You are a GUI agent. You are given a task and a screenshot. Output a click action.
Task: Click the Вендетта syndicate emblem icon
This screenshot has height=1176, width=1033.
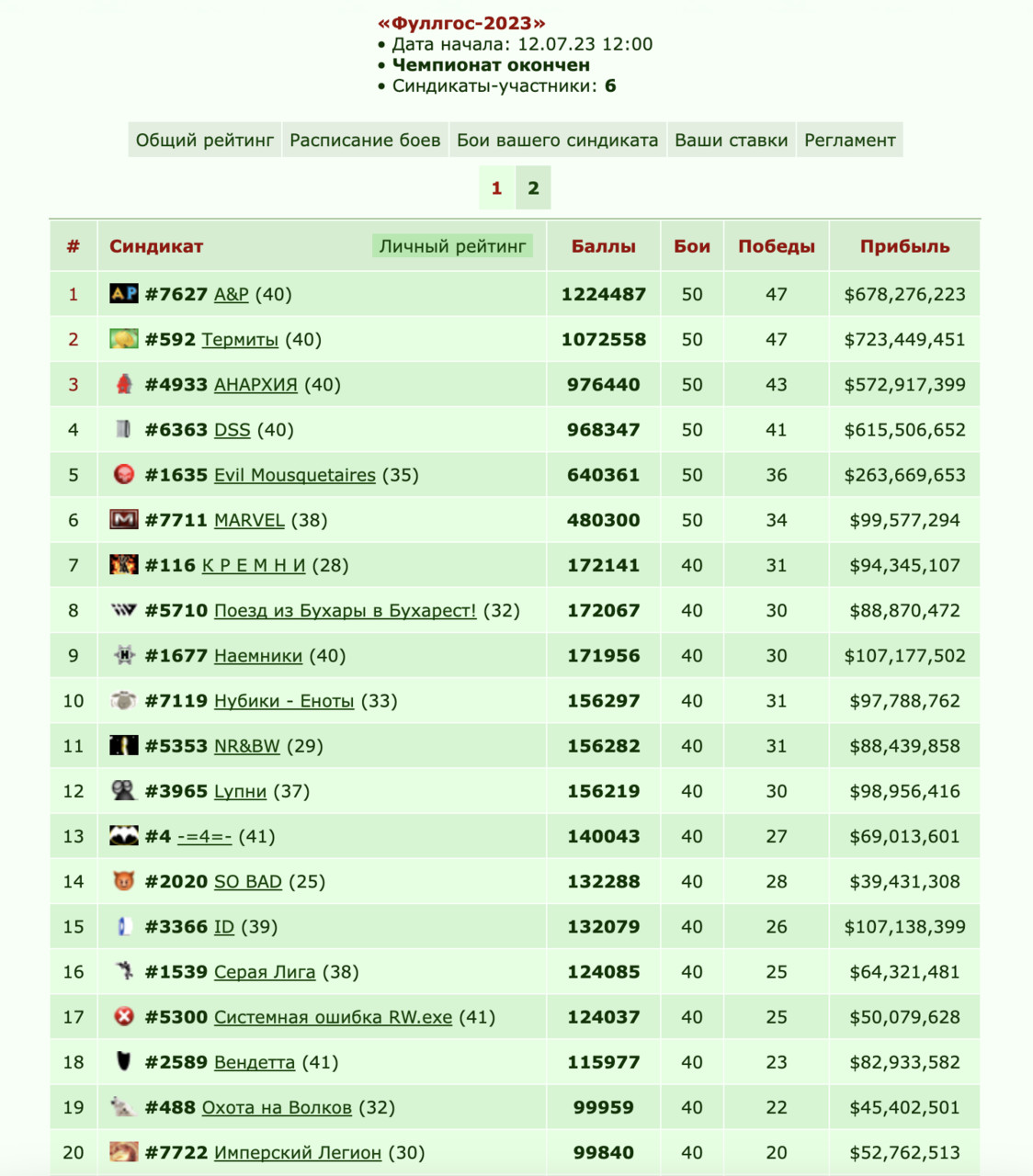(x=124, y=1061)
